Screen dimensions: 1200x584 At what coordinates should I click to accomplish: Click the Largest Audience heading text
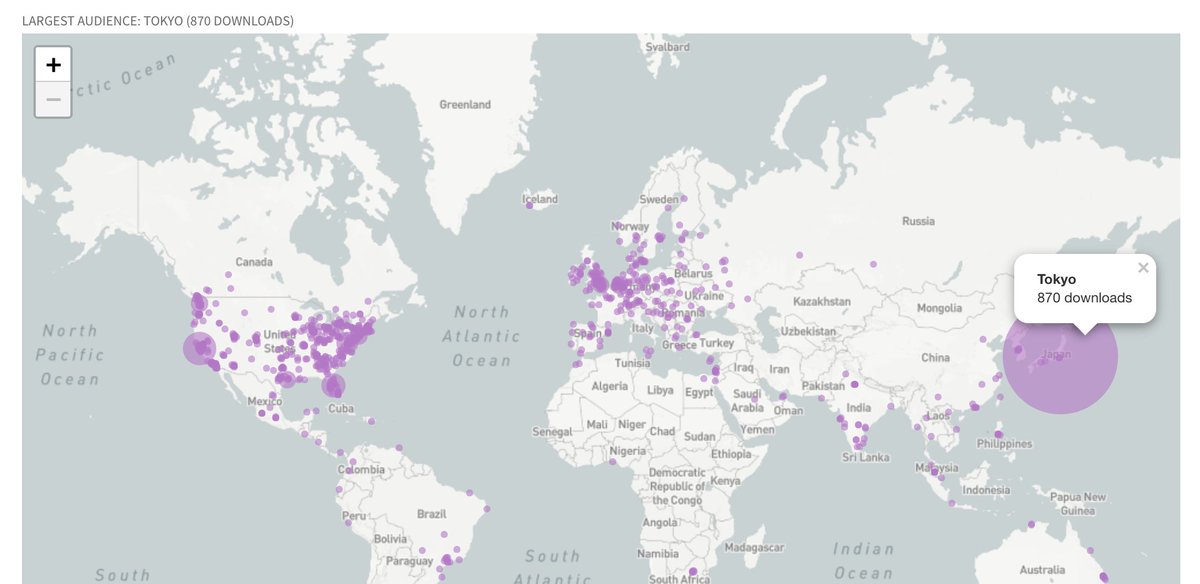pos(158,20)
